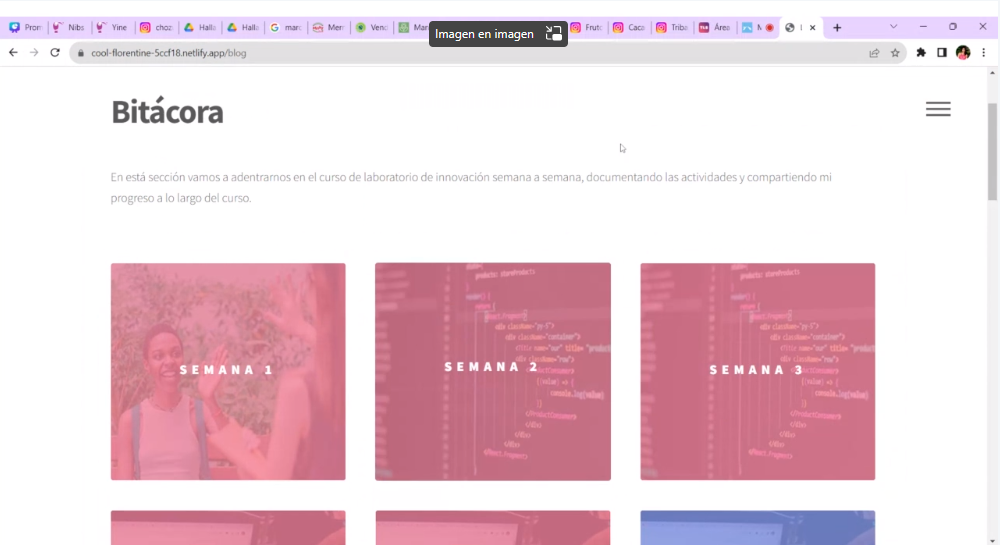
Task: Open the hamburger menu beside Bitácora
Action: click(x=938, y=109)
